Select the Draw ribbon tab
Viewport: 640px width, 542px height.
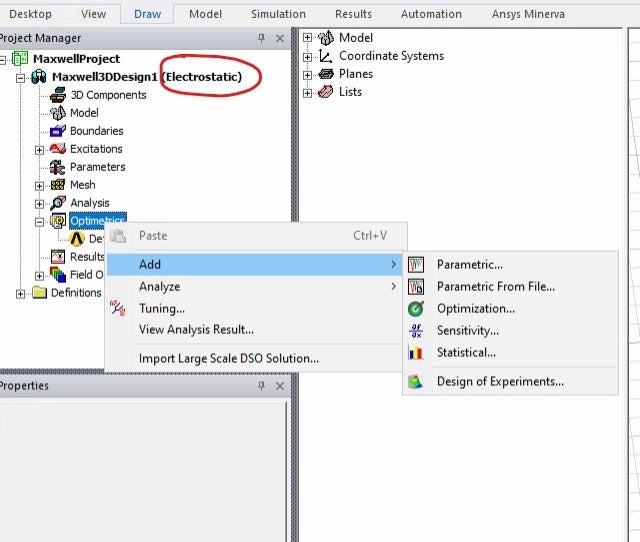147,14
